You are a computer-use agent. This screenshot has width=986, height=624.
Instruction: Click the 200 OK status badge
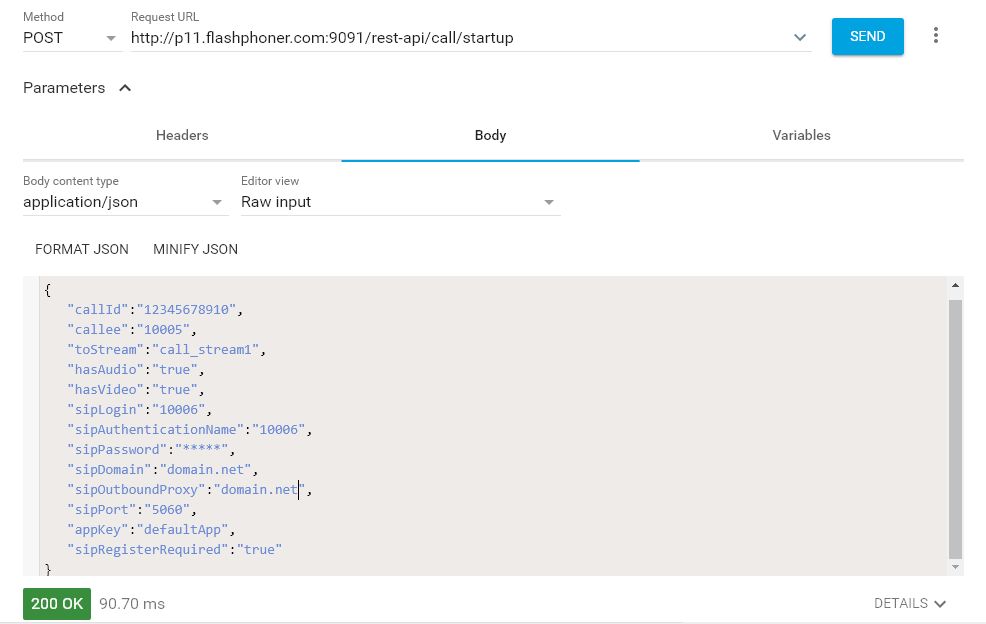57,604
